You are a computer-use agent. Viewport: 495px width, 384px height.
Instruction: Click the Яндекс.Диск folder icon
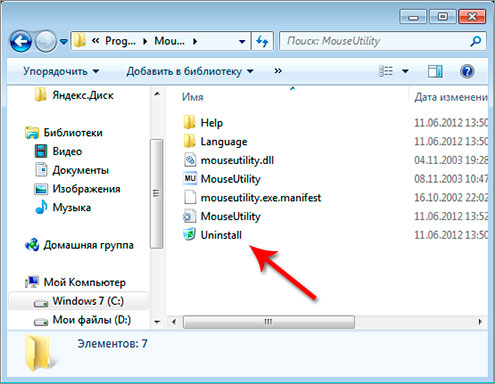41,95
